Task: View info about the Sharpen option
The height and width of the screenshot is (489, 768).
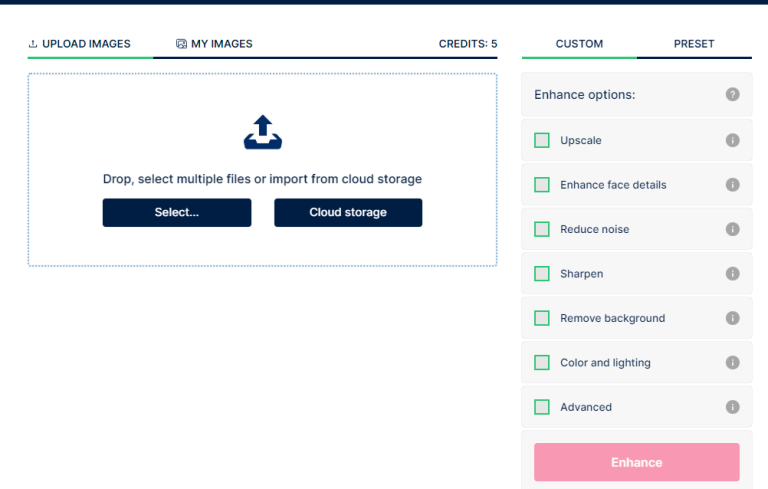Action: [x=732, y=274]
